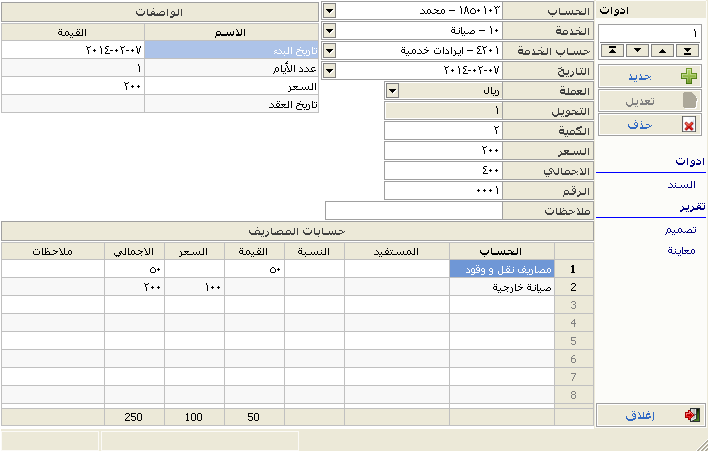The height and width of the screenshot is (451, 708).
Task: Click the الكمية quantity input field
Action: pyautogui.click(x=443, y=130)
